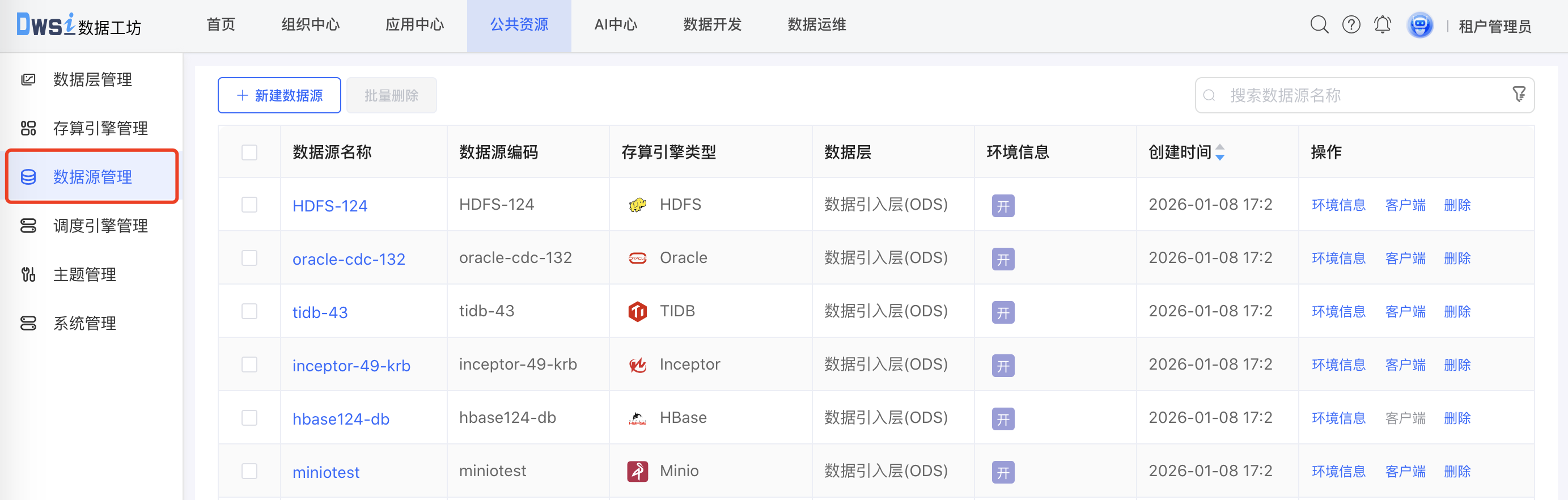Click 环境信息 for HDFS-124 row
Viewport: 1568px width, 500px height.
[x=1338, y=205]
